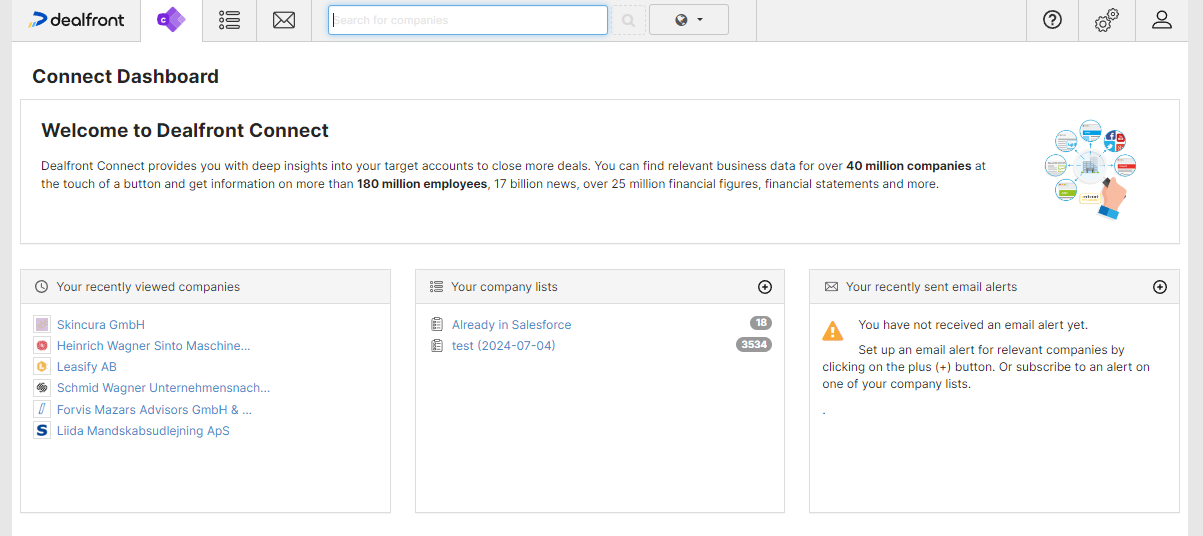Click the envelope icon in email alerts header
This screenshot has width=1203, height=536.
pyautogui.click(x=831, y=287)
